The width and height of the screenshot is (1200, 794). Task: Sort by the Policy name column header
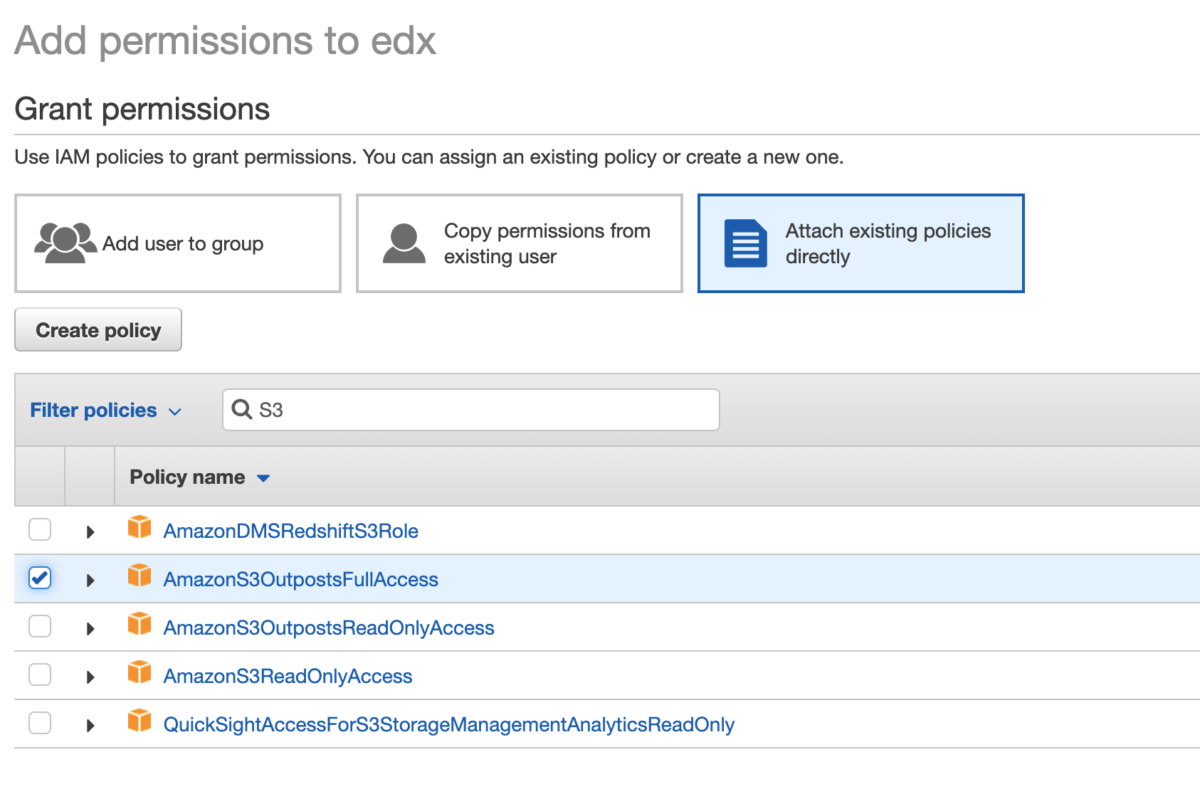click(200, 477)
